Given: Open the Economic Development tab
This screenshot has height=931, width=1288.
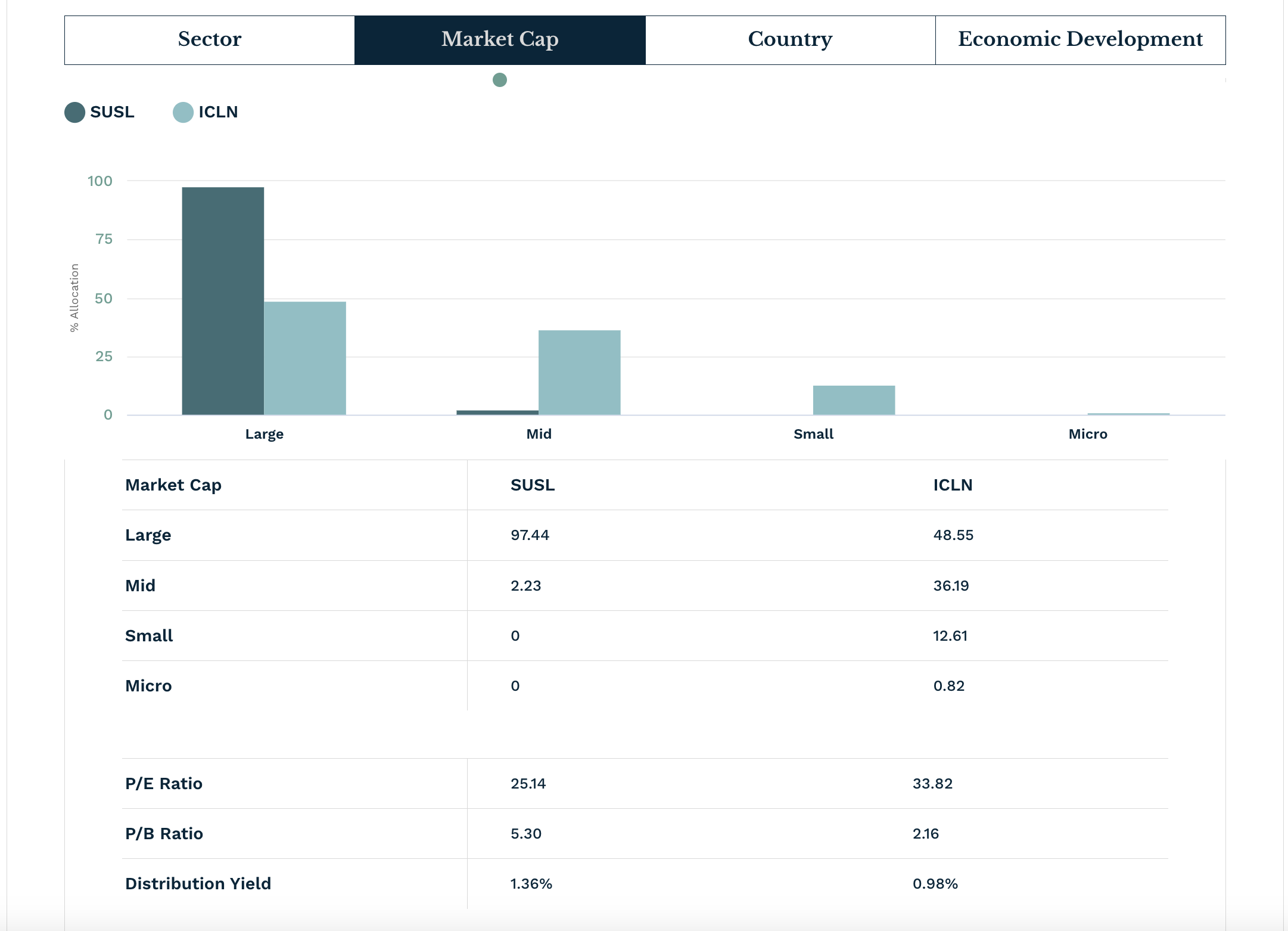Looking at the screenshot, I should (x=1081, y=40).
